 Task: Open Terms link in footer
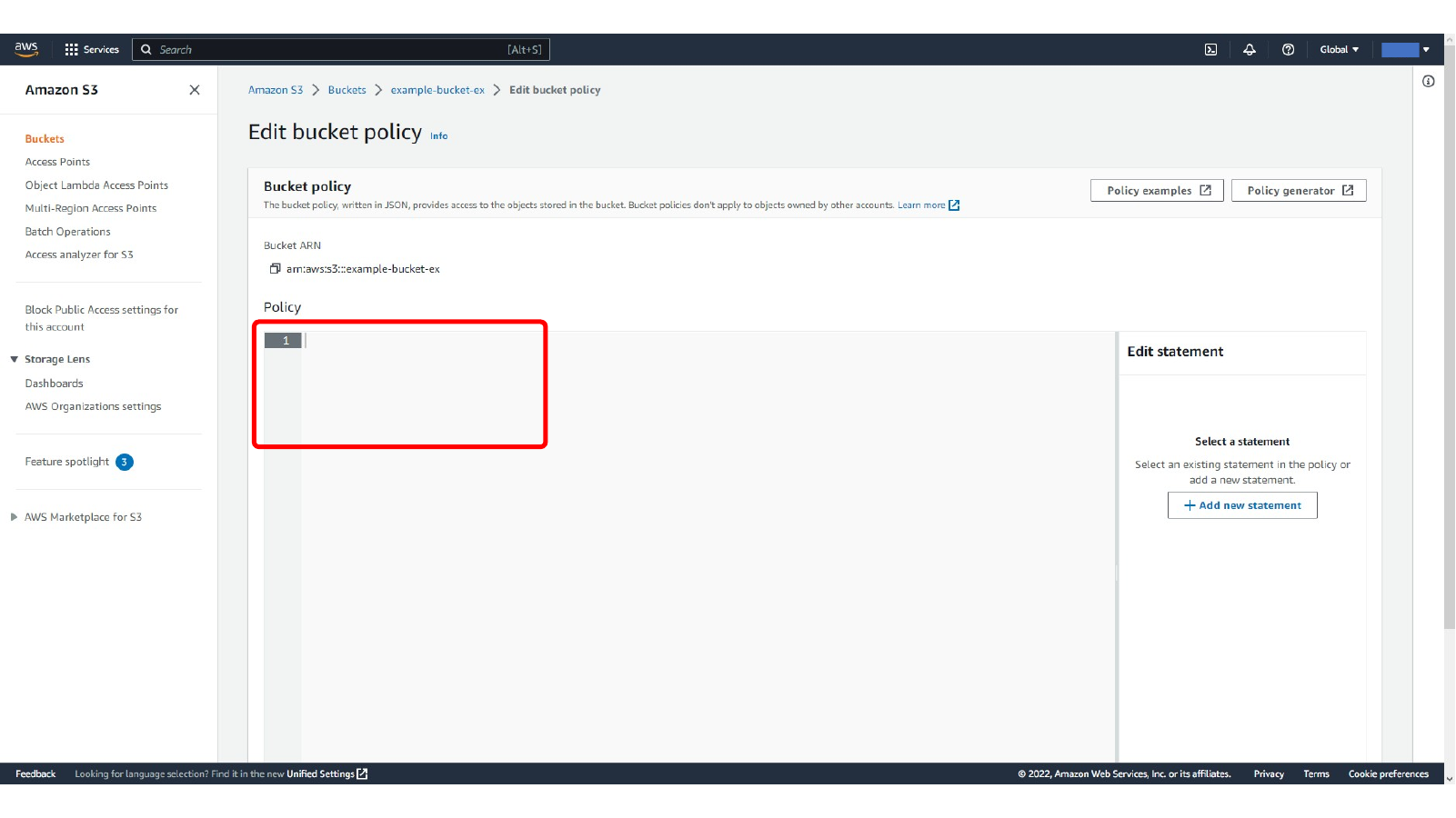click(x=1316, y=774)
